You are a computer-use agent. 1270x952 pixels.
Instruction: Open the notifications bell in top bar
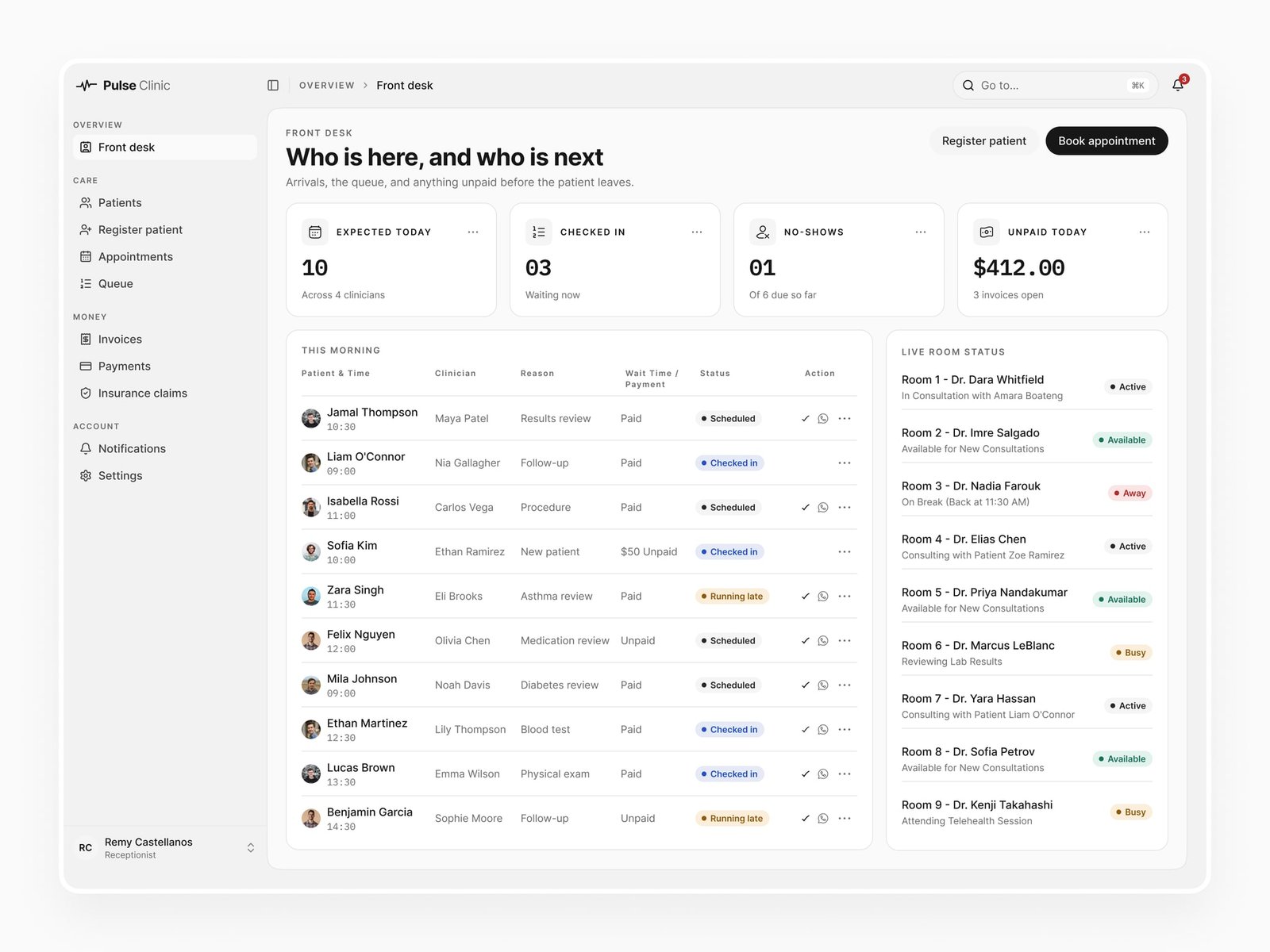pos(1178,85)
